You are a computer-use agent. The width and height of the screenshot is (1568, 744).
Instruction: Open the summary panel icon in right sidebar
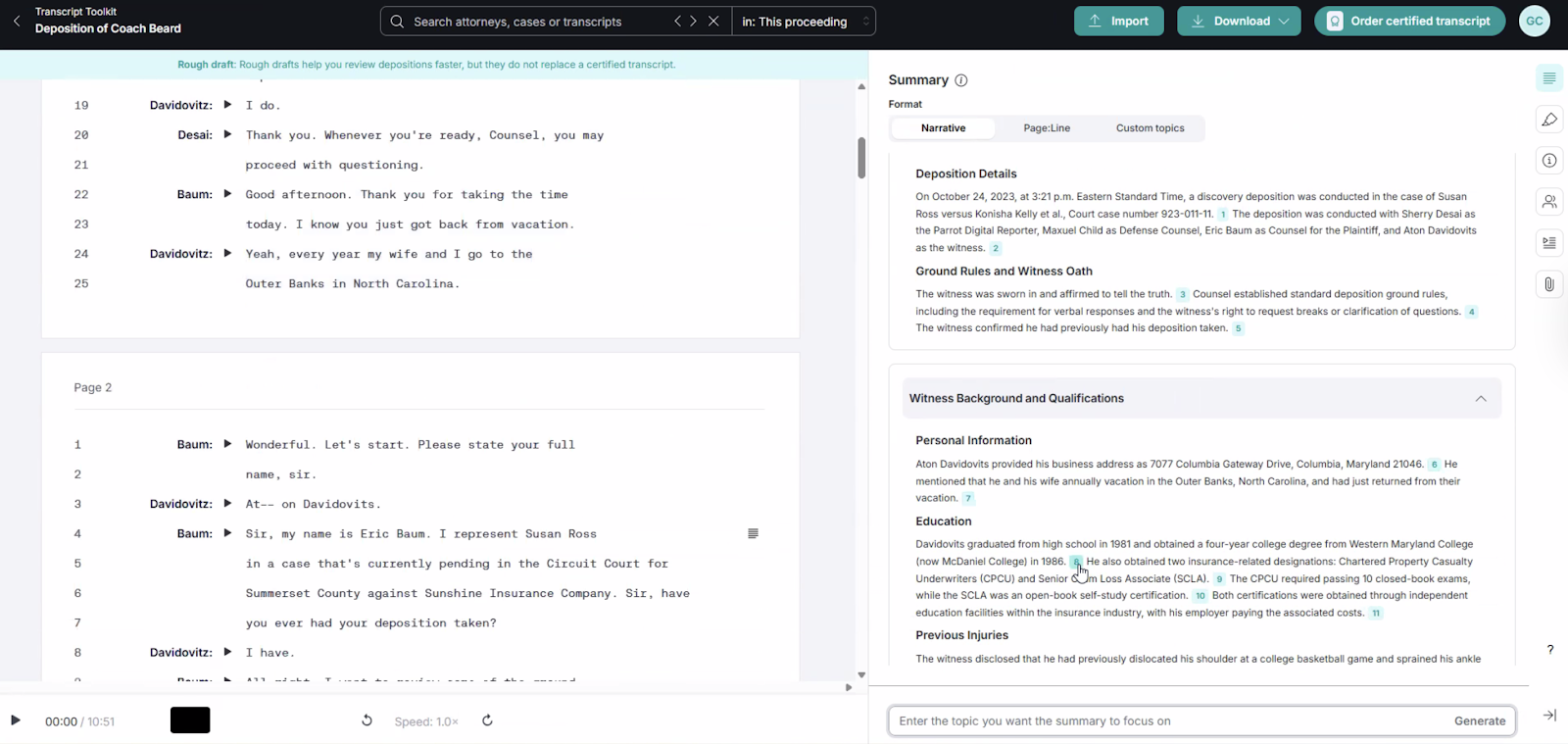(x=1548, y=78)
